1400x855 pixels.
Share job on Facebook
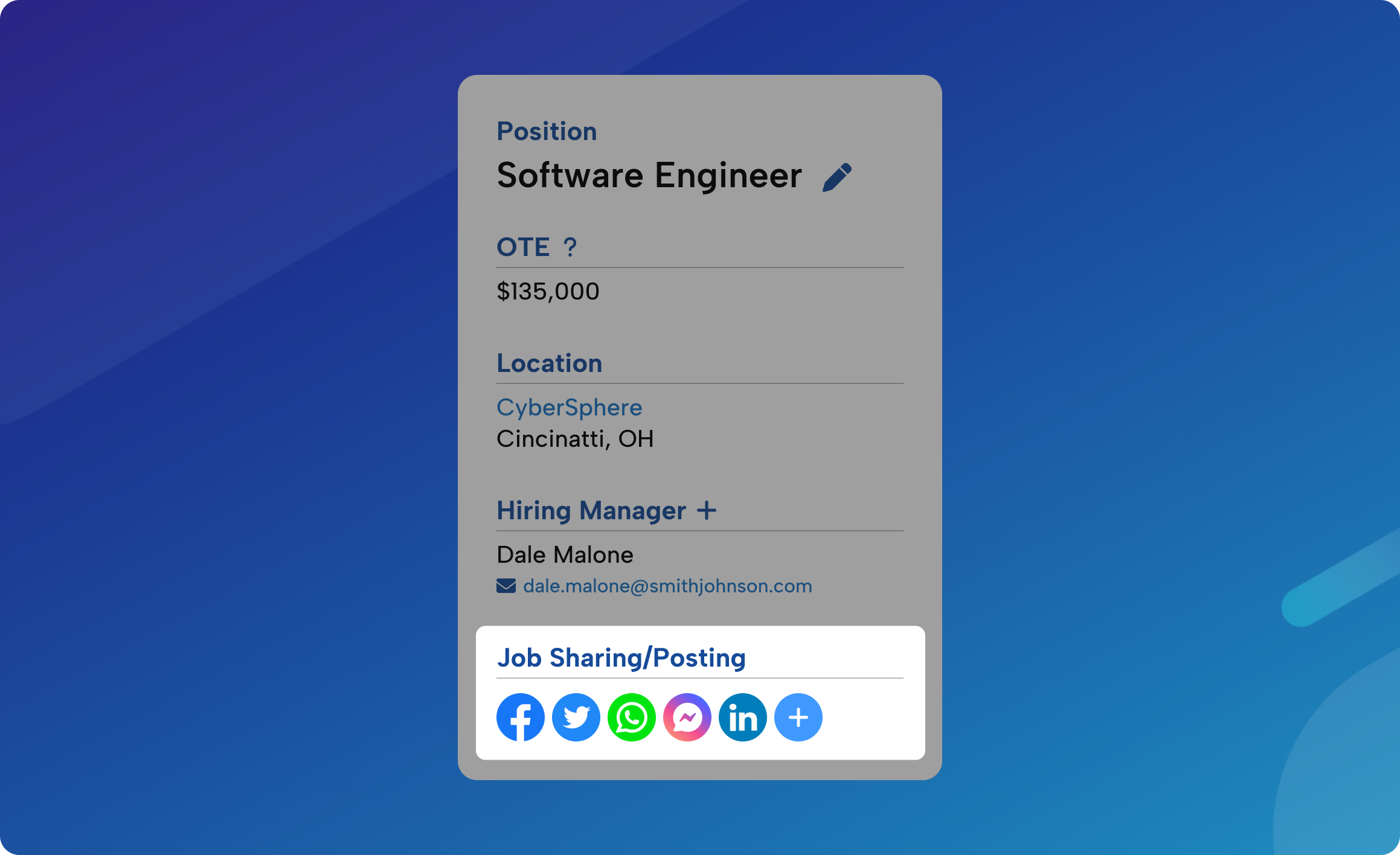(521, 717)
